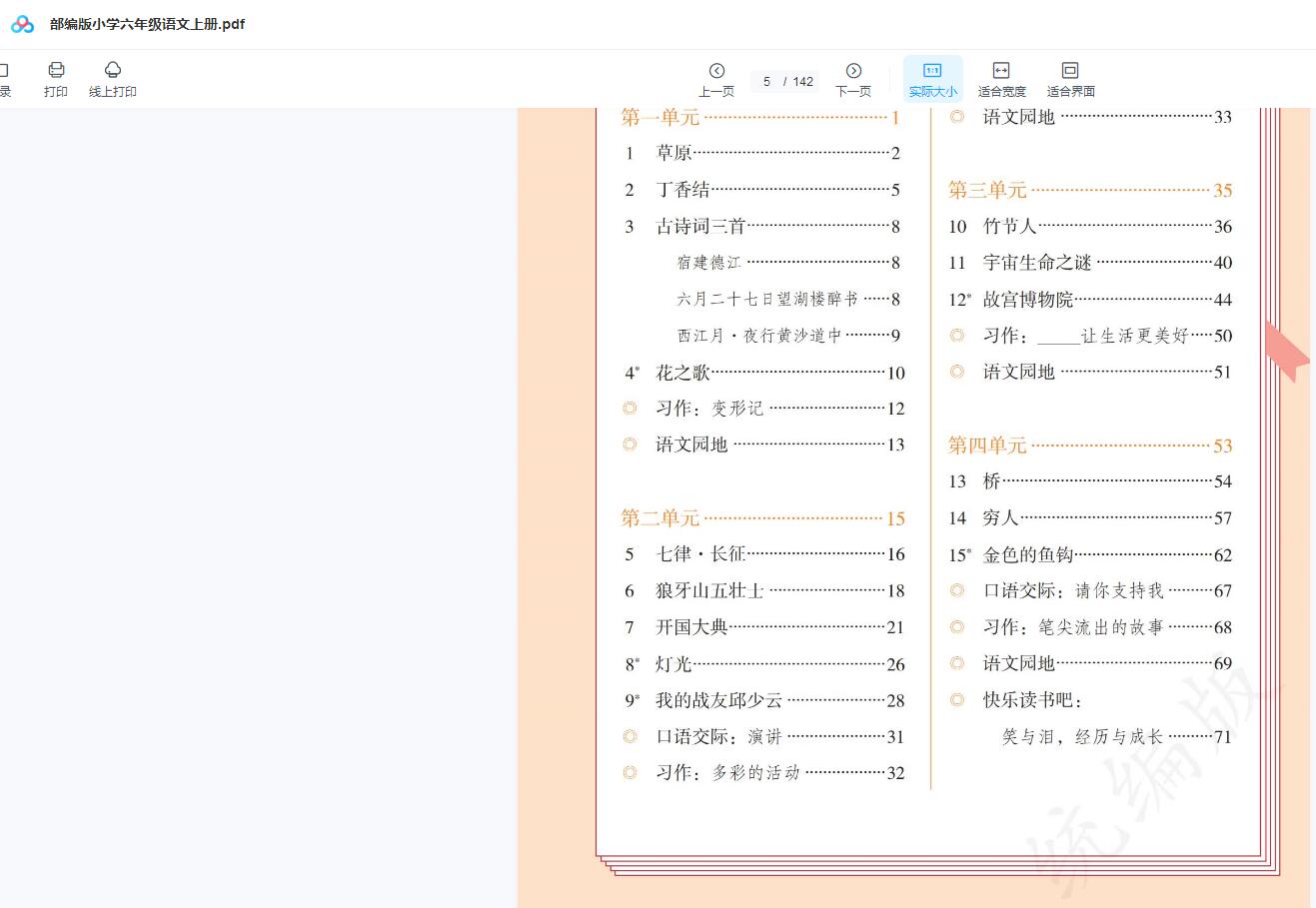Screen dimensions: 1316x908
Task: Toggle actual size view (实际大小)
Action: point(932,79)
